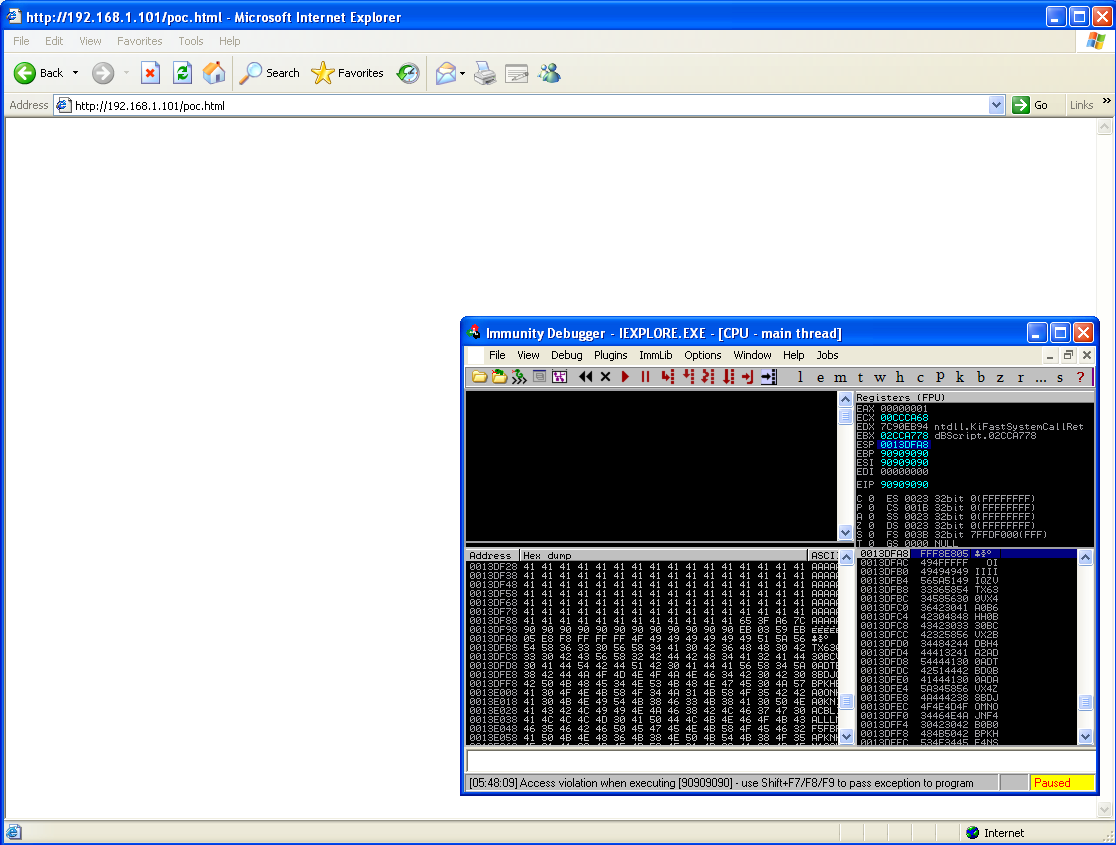Open Internet Explorer Tools menu
Image resolution: width=1116 pixels, height=845 pixels.
[x=191, y=41]
